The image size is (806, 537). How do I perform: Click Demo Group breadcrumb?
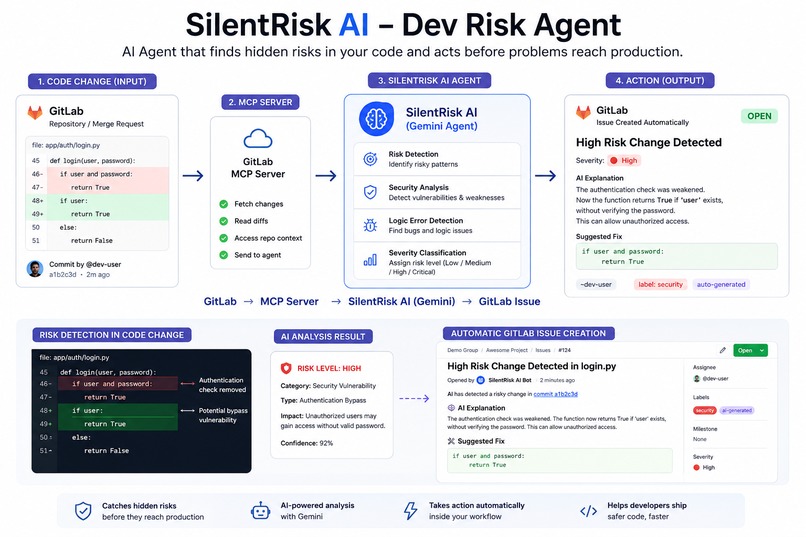click(x=463, y=350)
